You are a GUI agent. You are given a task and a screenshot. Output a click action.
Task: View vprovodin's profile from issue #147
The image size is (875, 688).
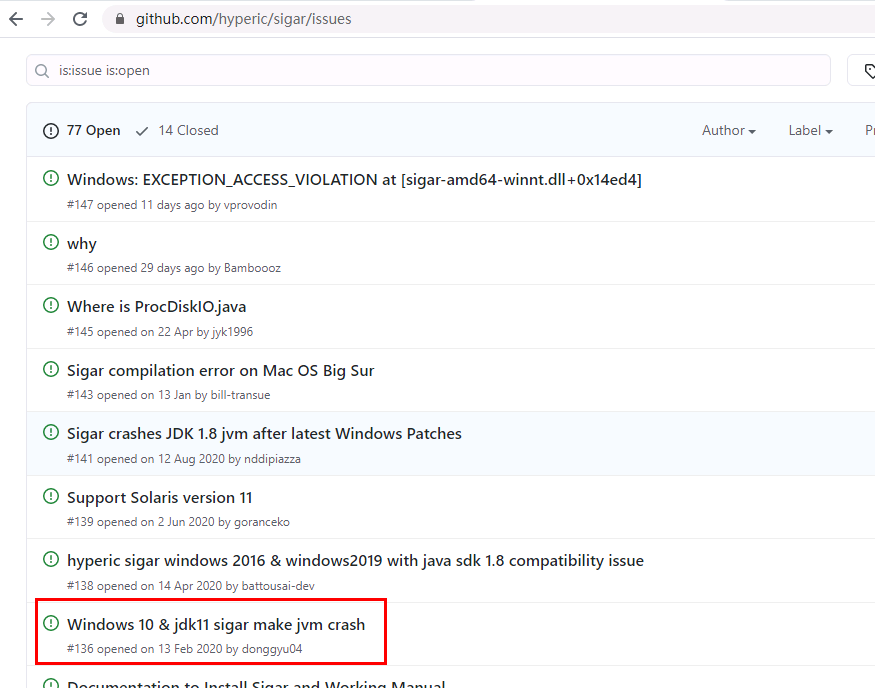click(251, 205)
